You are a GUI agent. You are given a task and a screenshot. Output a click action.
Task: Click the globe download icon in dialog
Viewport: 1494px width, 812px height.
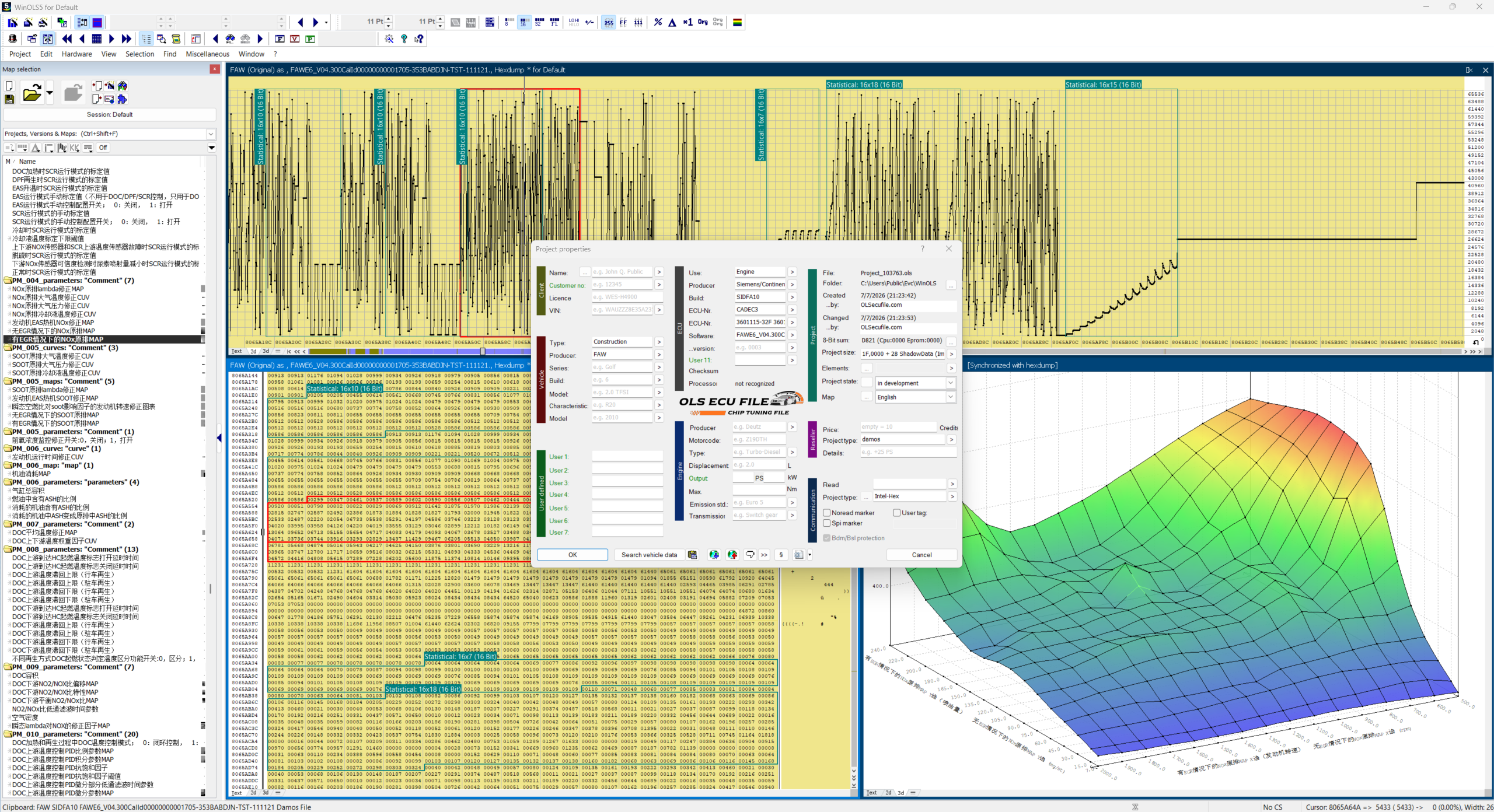tap(714, 555)
